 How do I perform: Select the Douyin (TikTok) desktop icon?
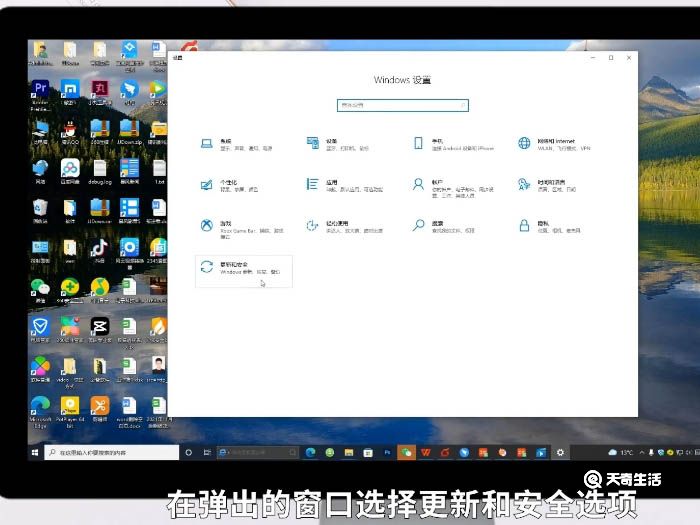coord(100,250)
